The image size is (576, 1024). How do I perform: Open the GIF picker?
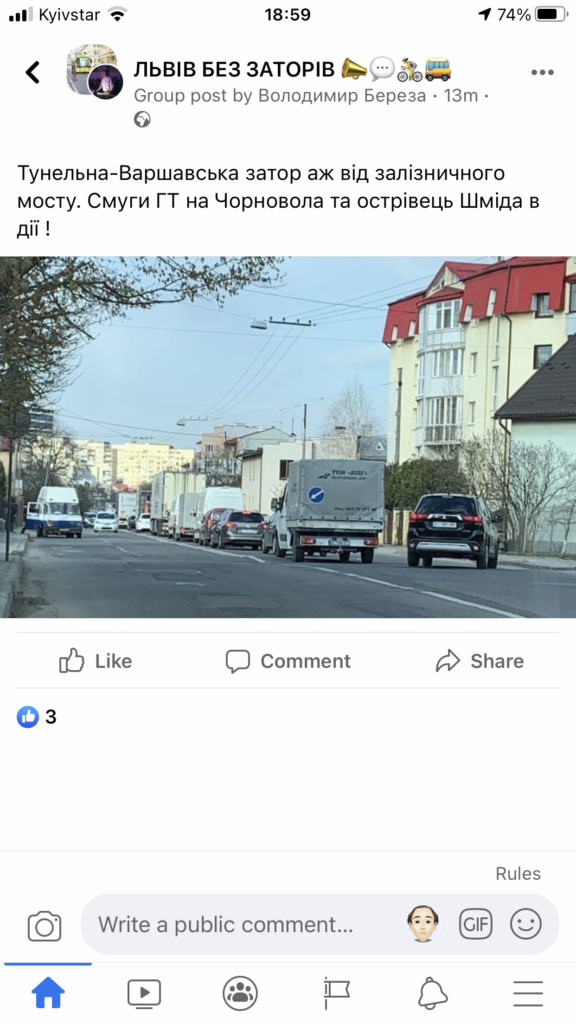pyautogui.click(x=475, y=924)
